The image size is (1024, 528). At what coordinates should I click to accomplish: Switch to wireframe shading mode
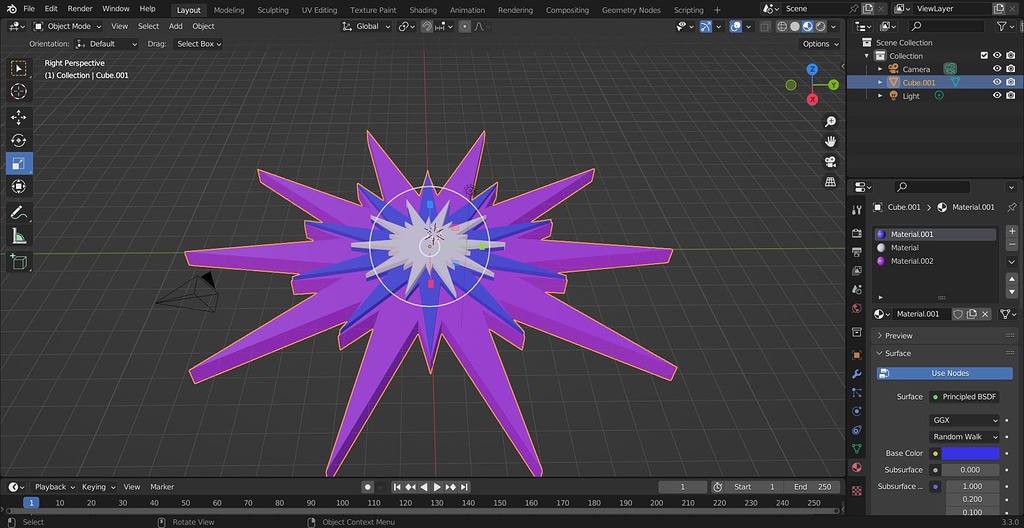(782, 26)
